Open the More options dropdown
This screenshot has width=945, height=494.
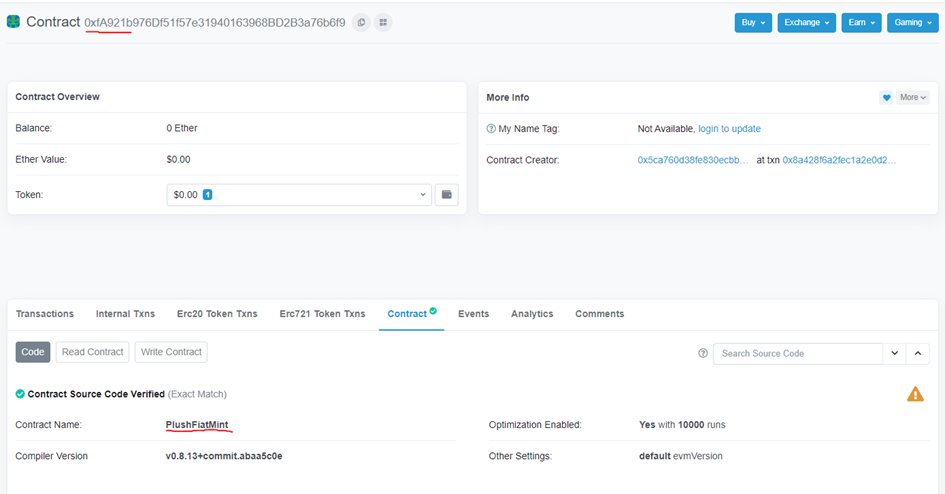tap(913, 98)
